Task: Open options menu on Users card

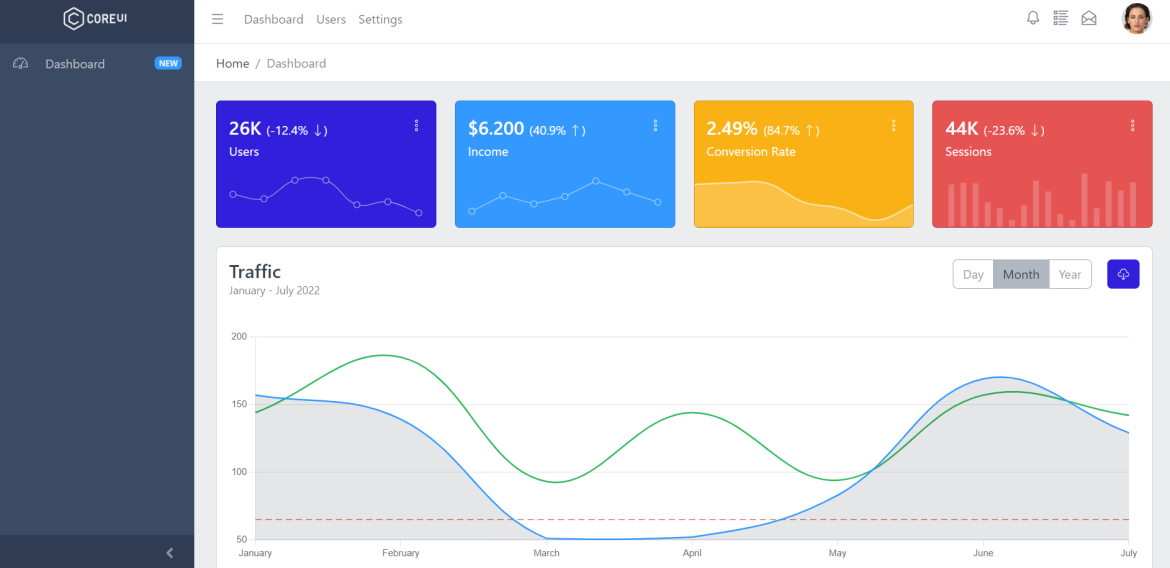Action: 416,126
